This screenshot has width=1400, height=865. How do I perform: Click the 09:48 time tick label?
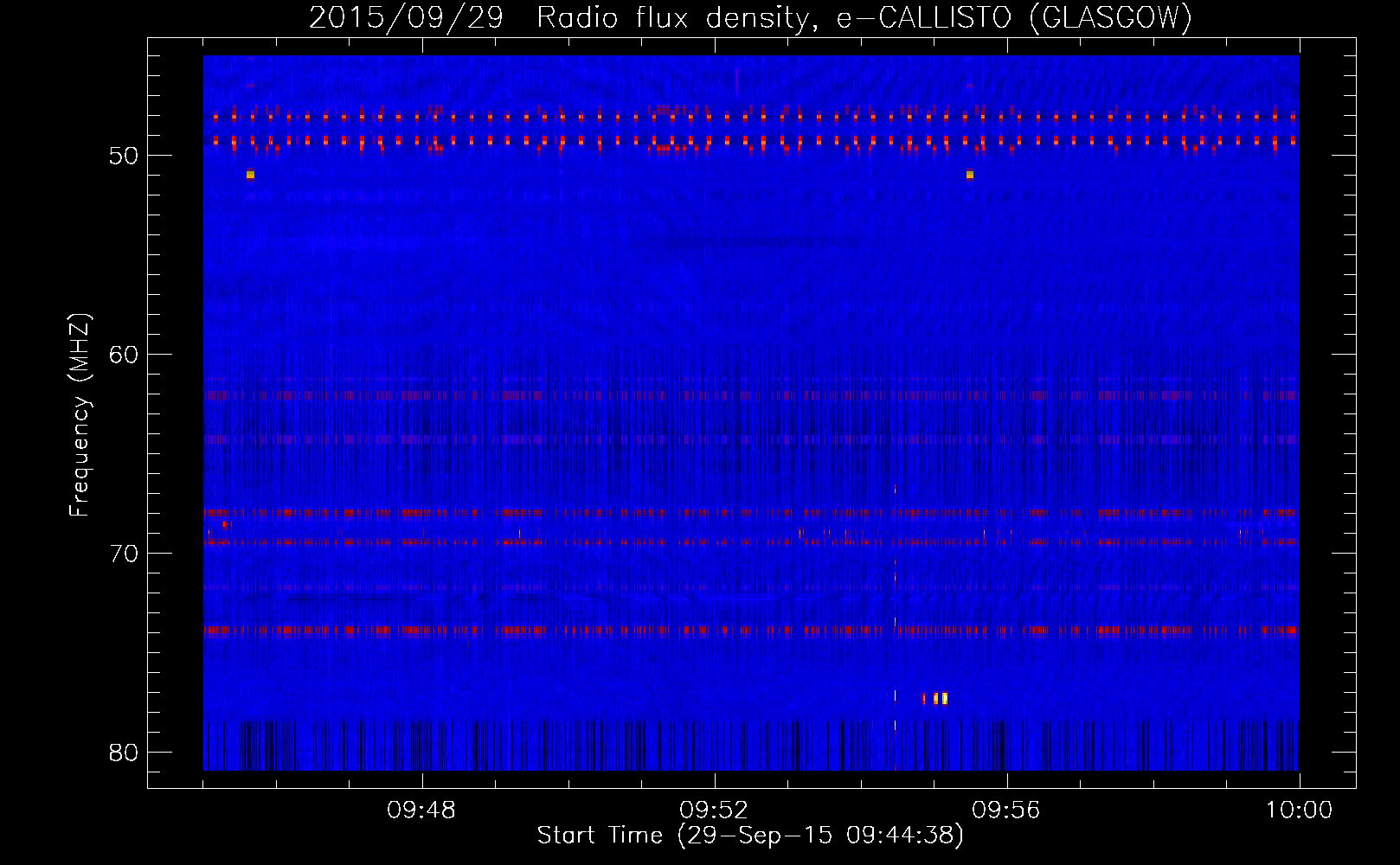coord(421,811)
